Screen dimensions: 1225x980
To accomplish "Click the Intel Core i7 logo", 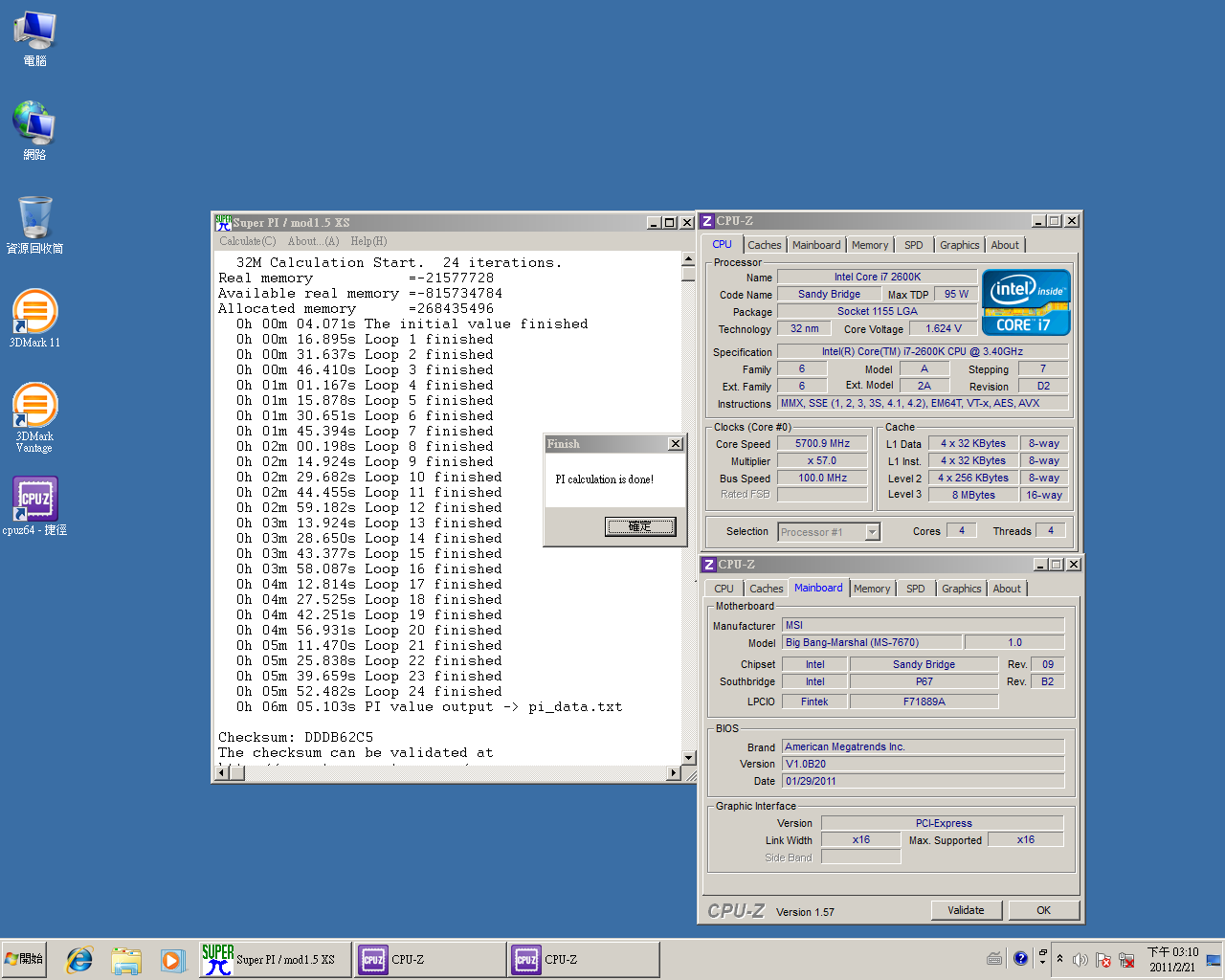I will [1026, 302].
